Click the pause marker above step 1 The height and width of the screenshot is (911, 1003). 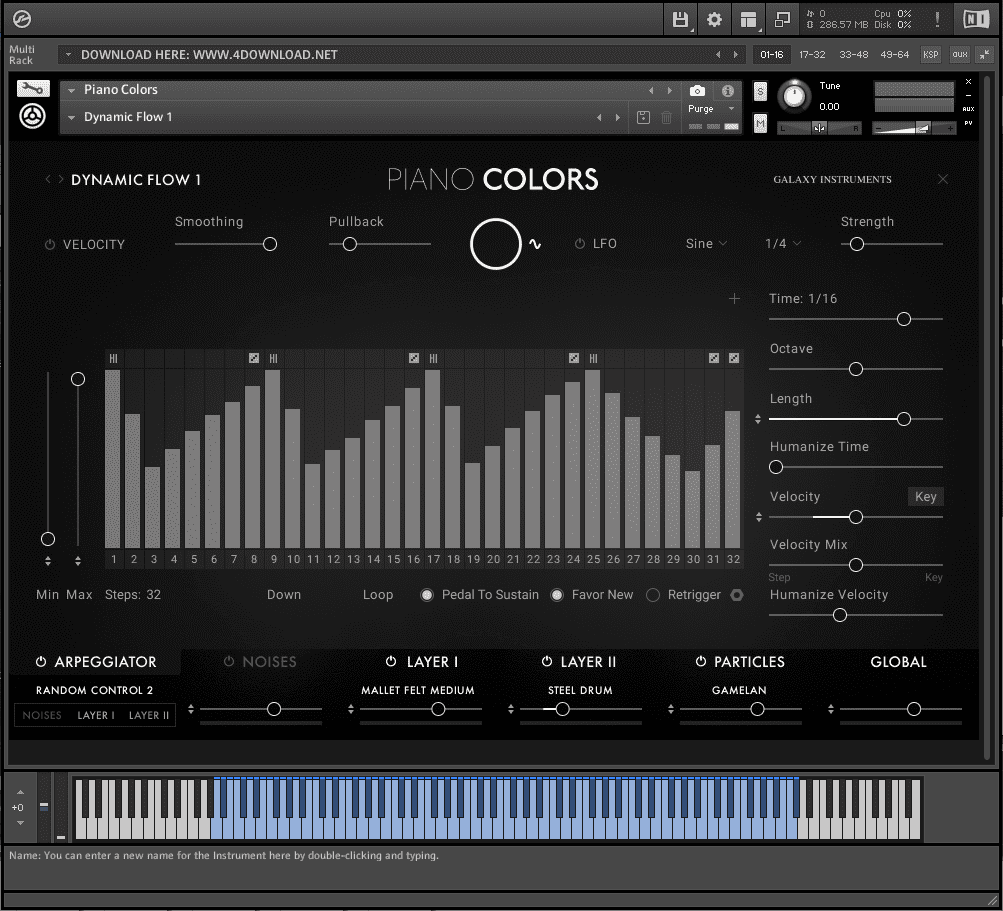pyautogui.click(x=113, y=358)
